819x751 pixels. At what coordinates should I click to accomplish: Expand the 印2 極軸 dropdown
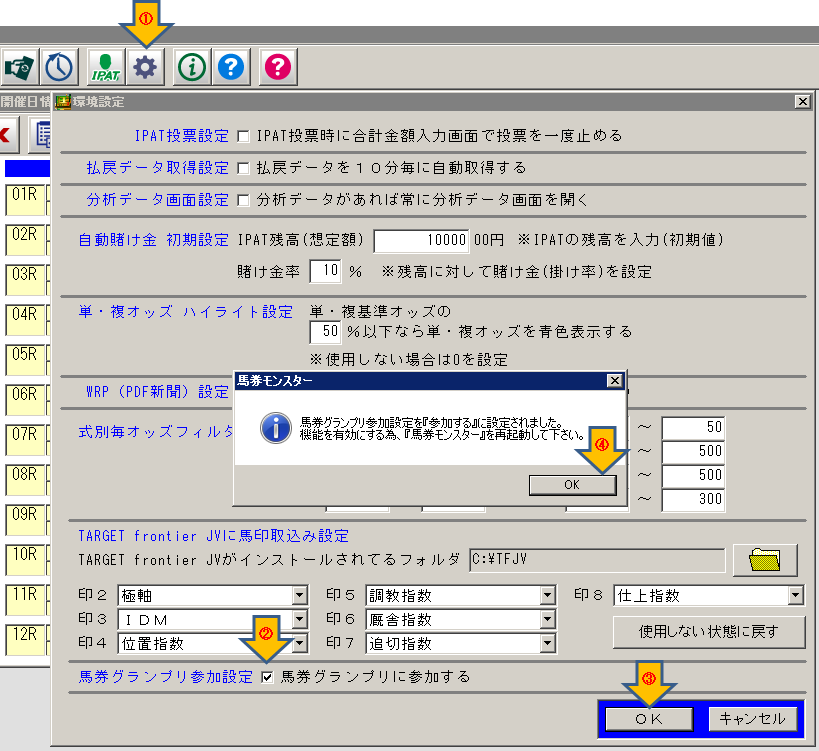[299, 595]
